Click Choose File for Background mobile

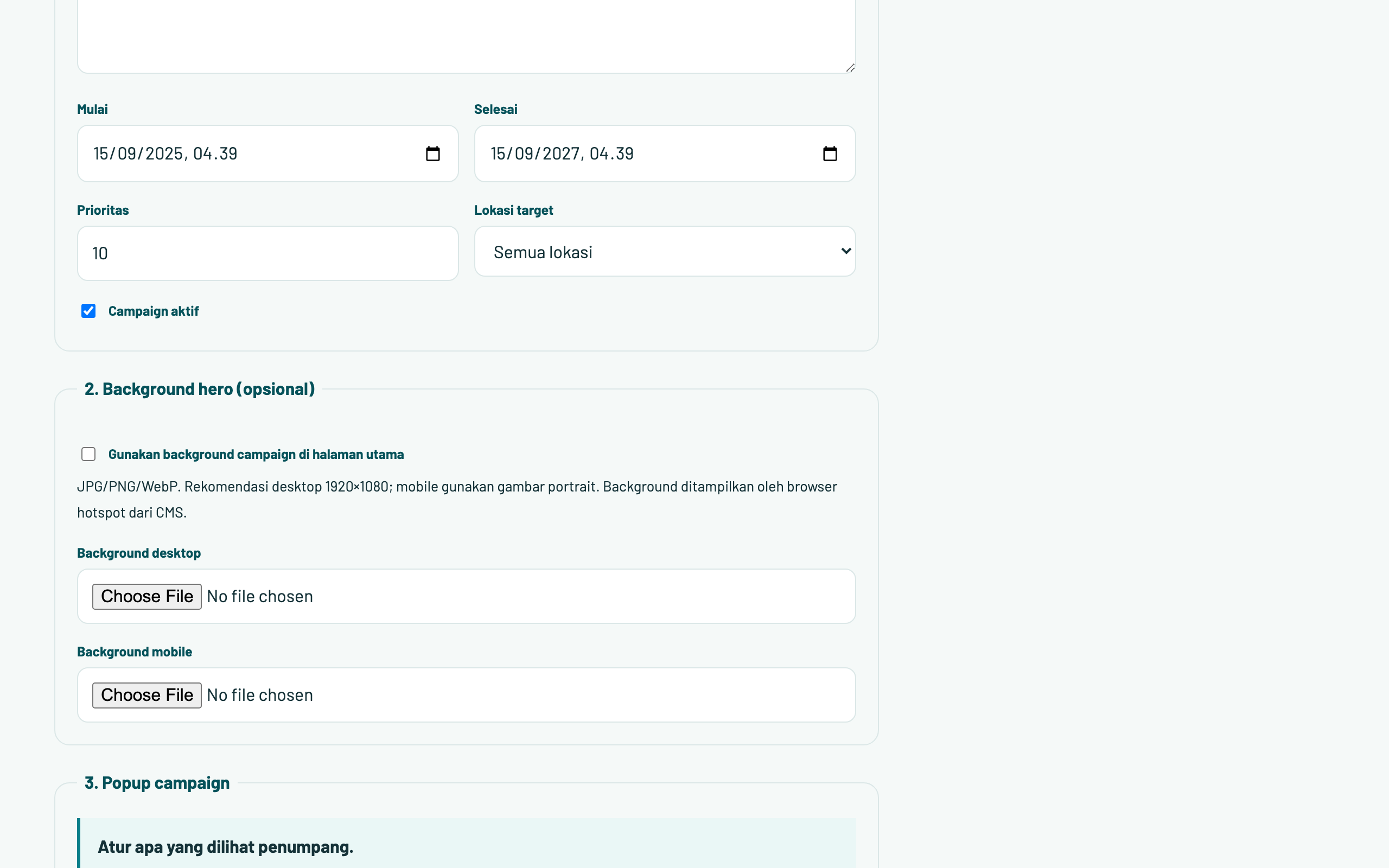[147, 695]
